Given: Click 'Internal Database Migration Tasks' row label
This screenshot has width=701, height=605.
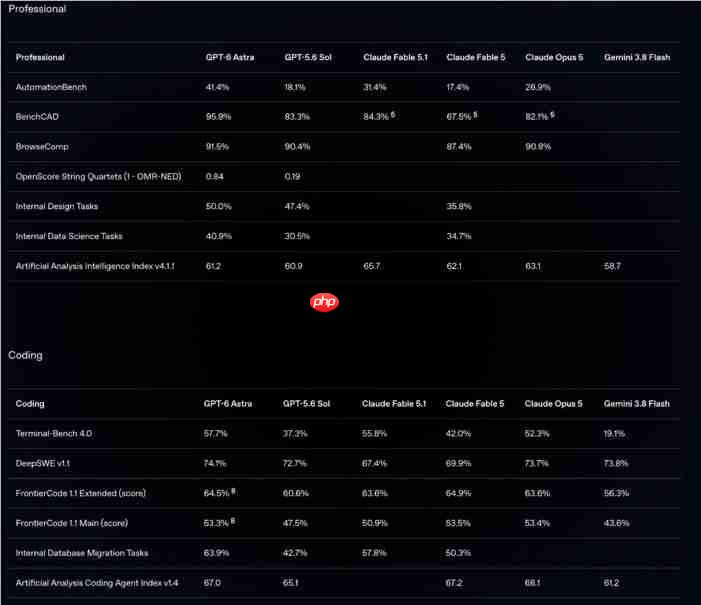Looking at the screenshot, I should coord(82,553).
